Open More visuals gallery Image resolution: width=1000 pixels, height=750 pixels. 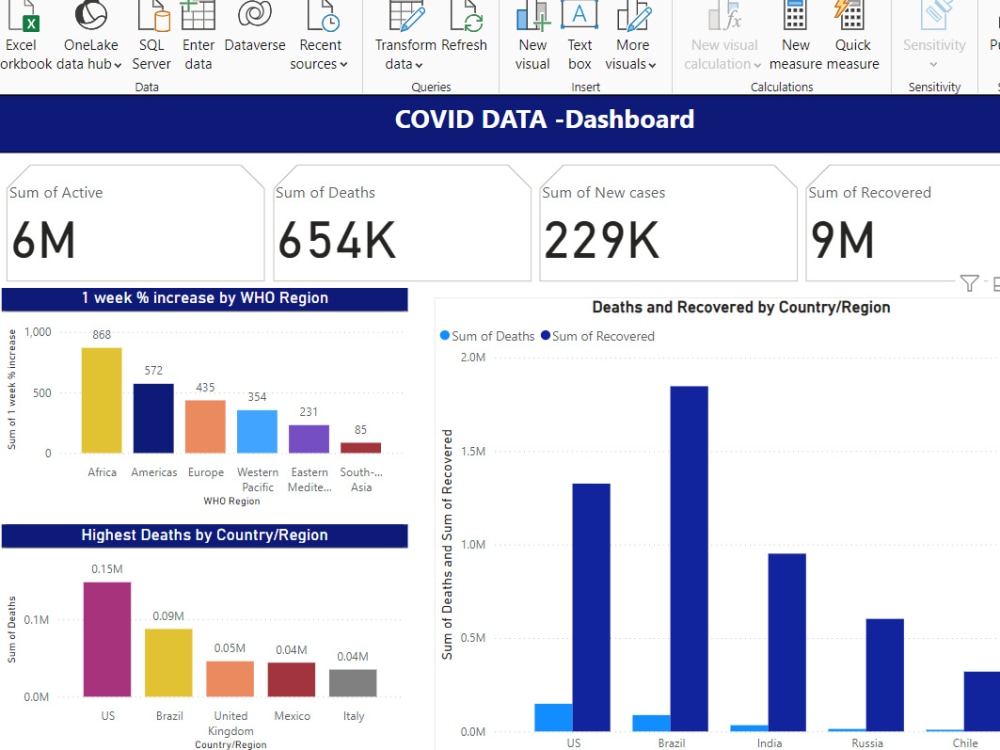pos(631,35)
